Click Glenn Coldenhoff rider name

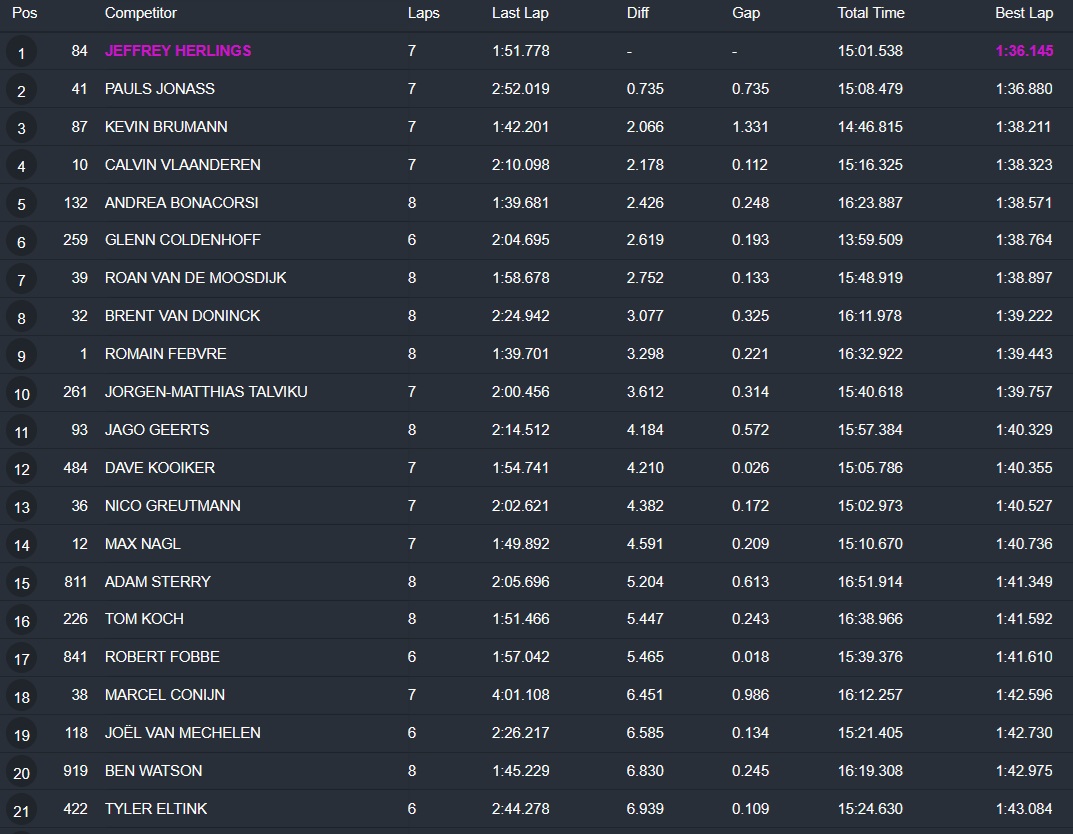[181, 240]
